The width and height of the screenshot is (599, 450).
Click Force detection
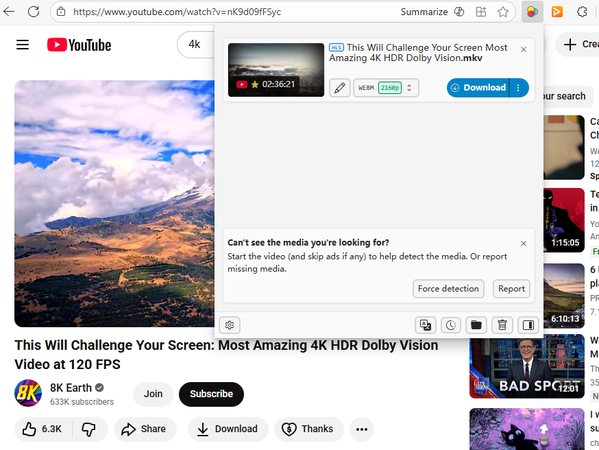448,289
